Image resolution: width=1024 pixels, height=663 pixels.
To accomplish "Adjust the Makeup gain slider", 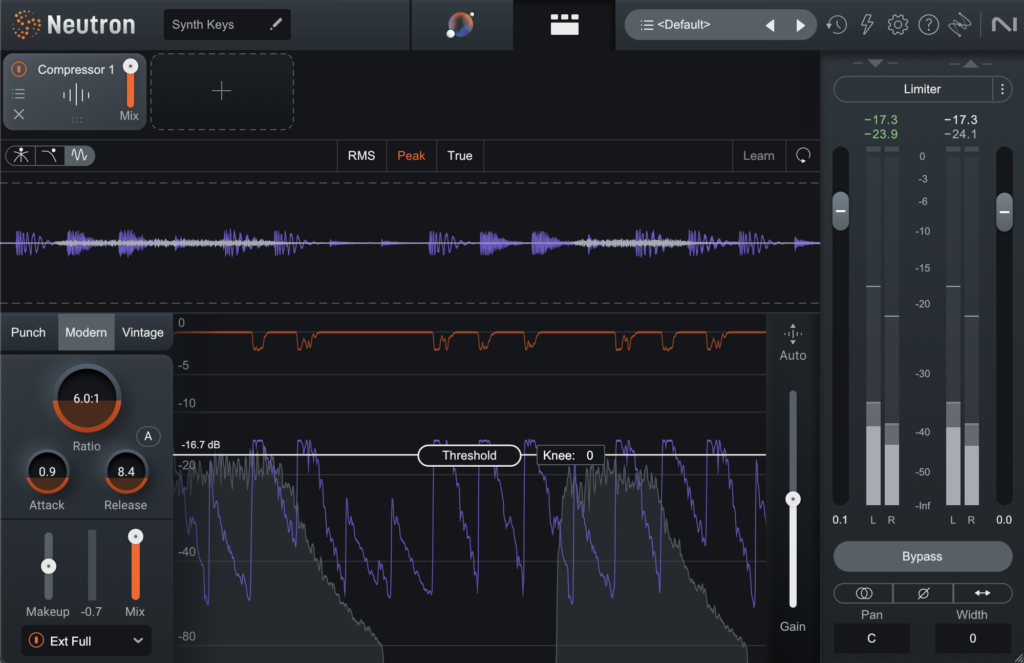I will [x=48, y=566].
